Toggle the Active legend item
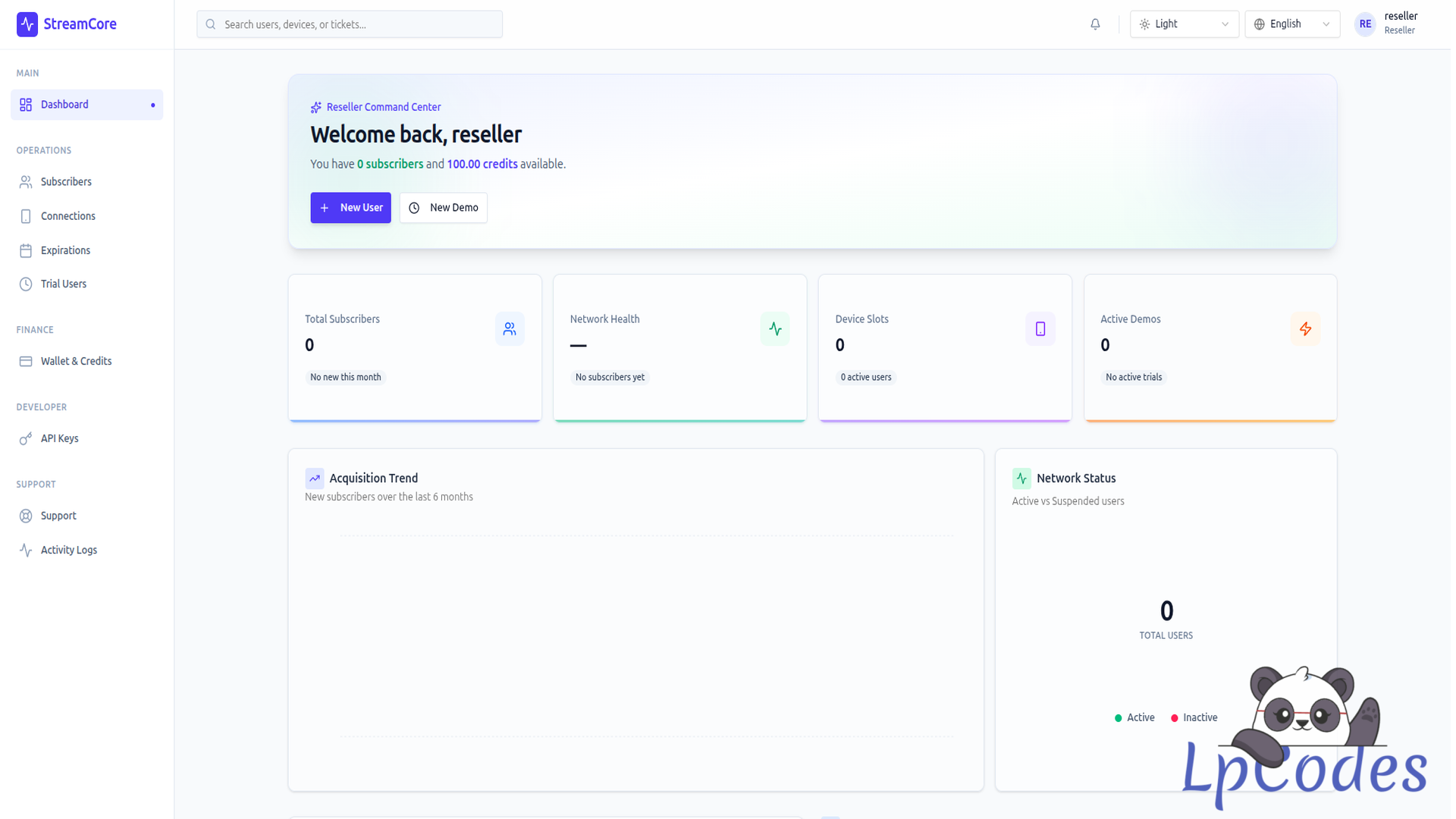Image resolution: width=1456 pixels, height=819 pixels. click(1134, 717)
